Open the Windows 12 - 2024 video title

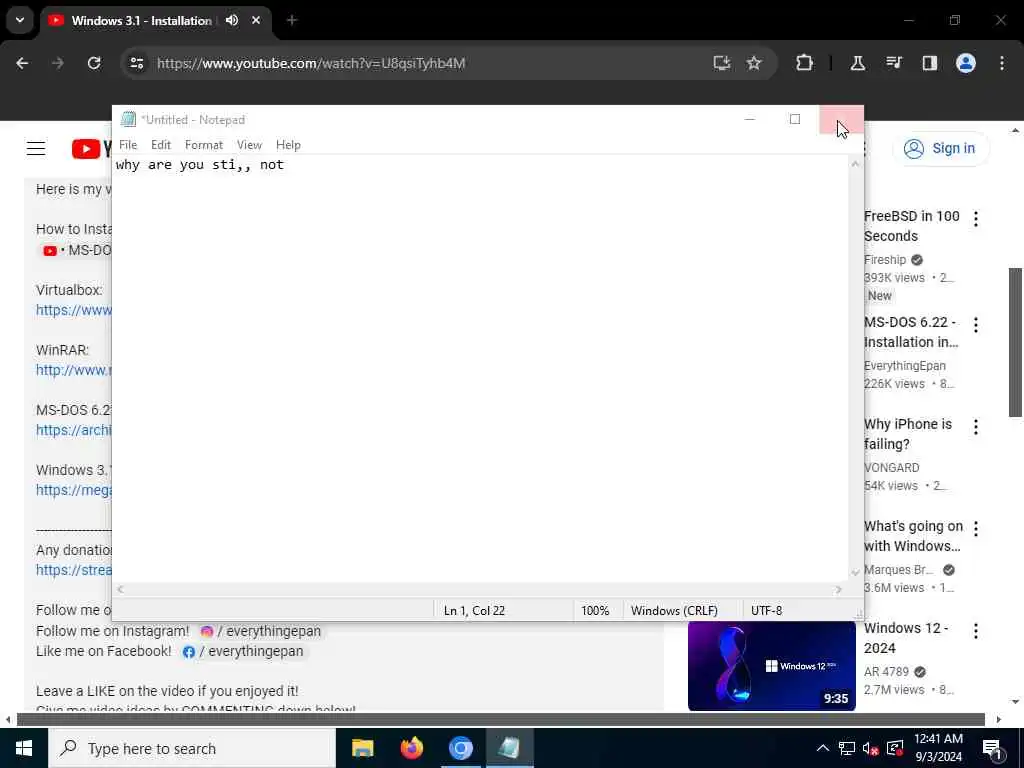point(906,637)
